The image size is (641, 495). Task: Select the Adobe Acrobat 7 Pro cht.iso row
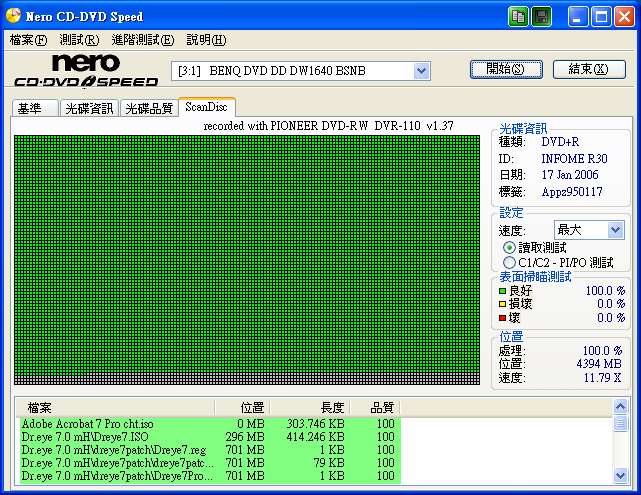210,424
